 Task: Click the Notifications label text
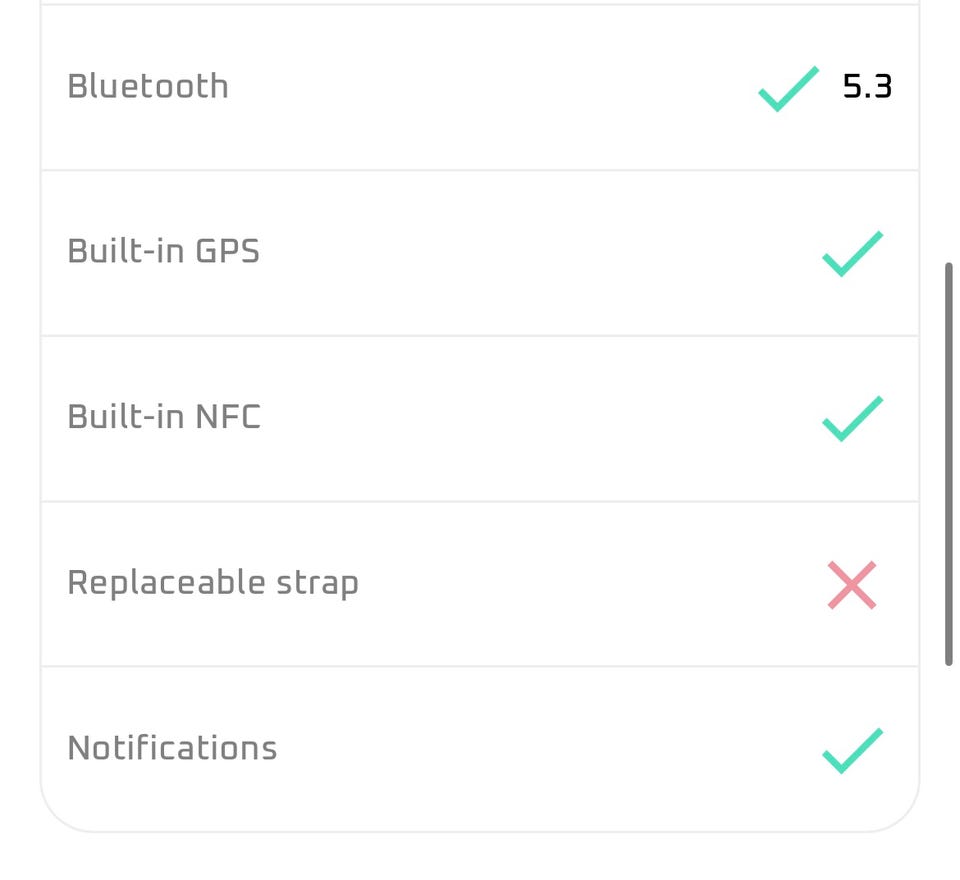click(x=172, y=748)
